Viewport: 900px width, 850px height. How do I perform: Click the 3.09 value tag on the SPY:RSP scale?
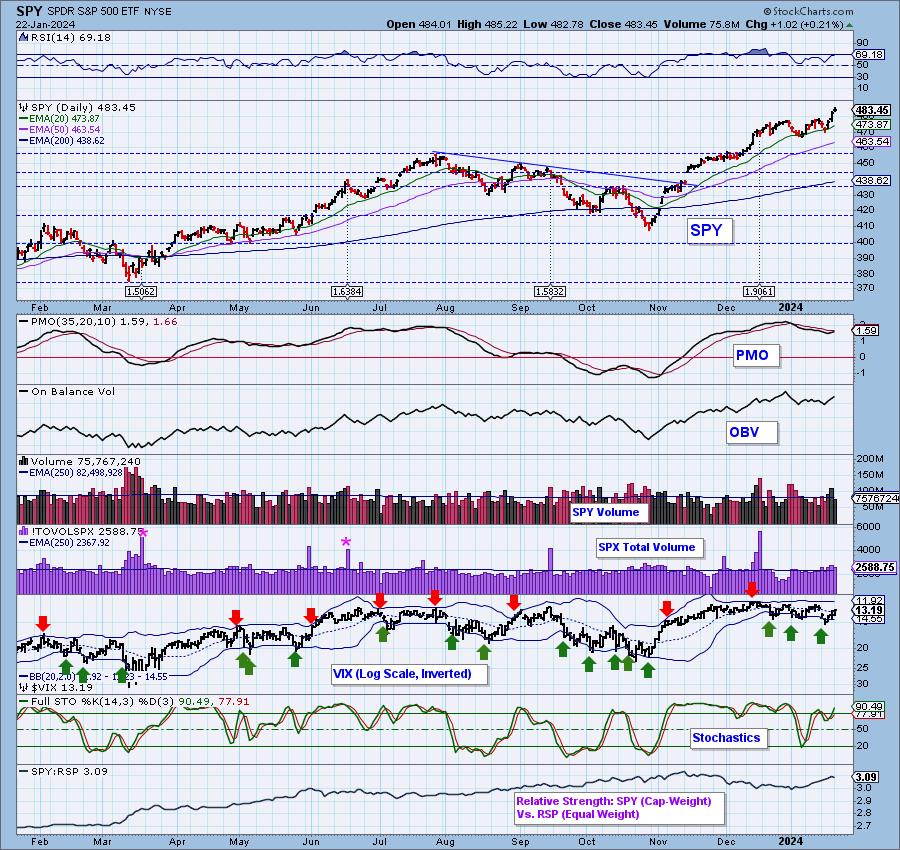[x=867, y=778]
